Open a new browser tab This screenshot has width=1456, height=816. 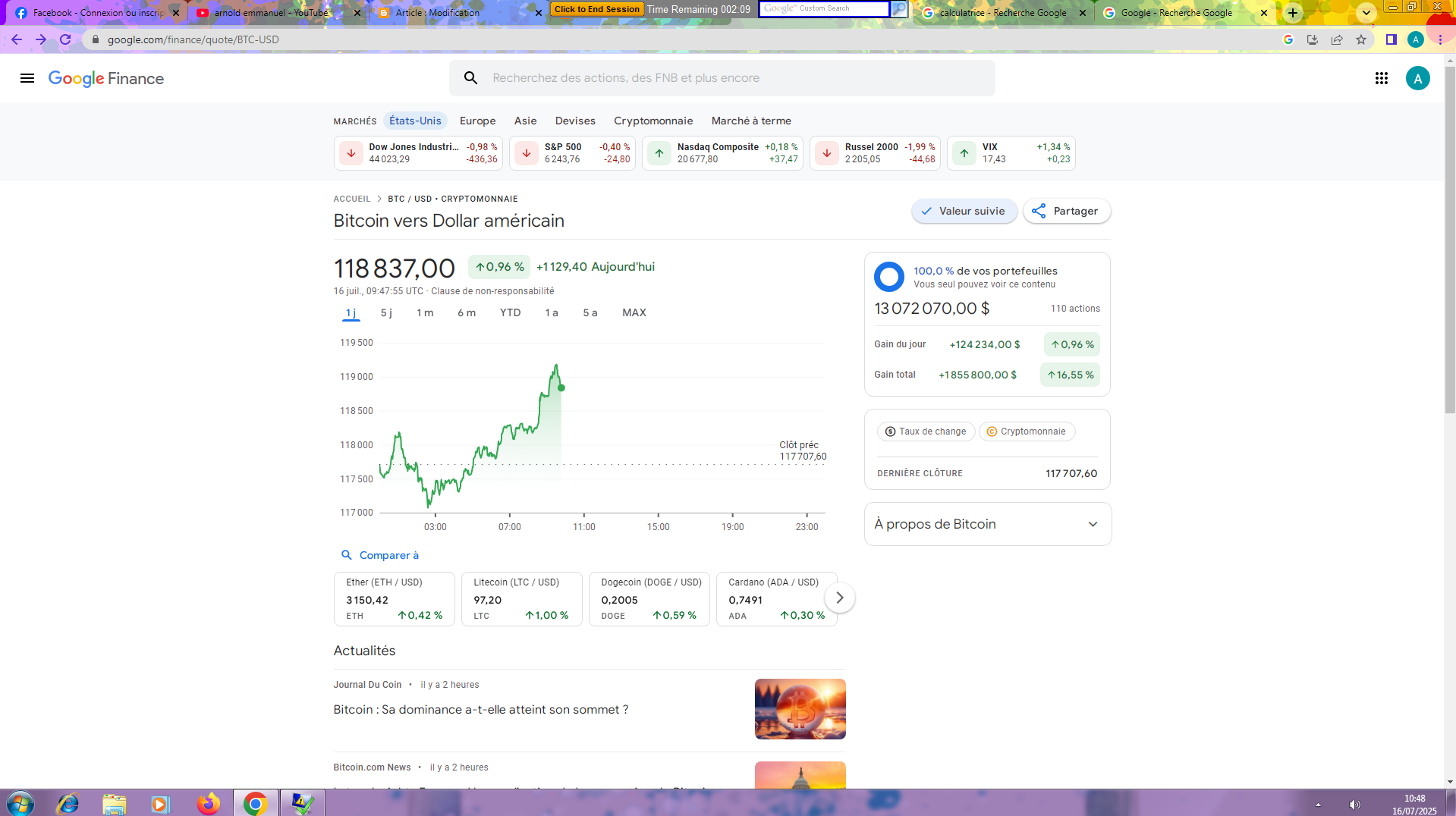click(x=1293, y=13)
